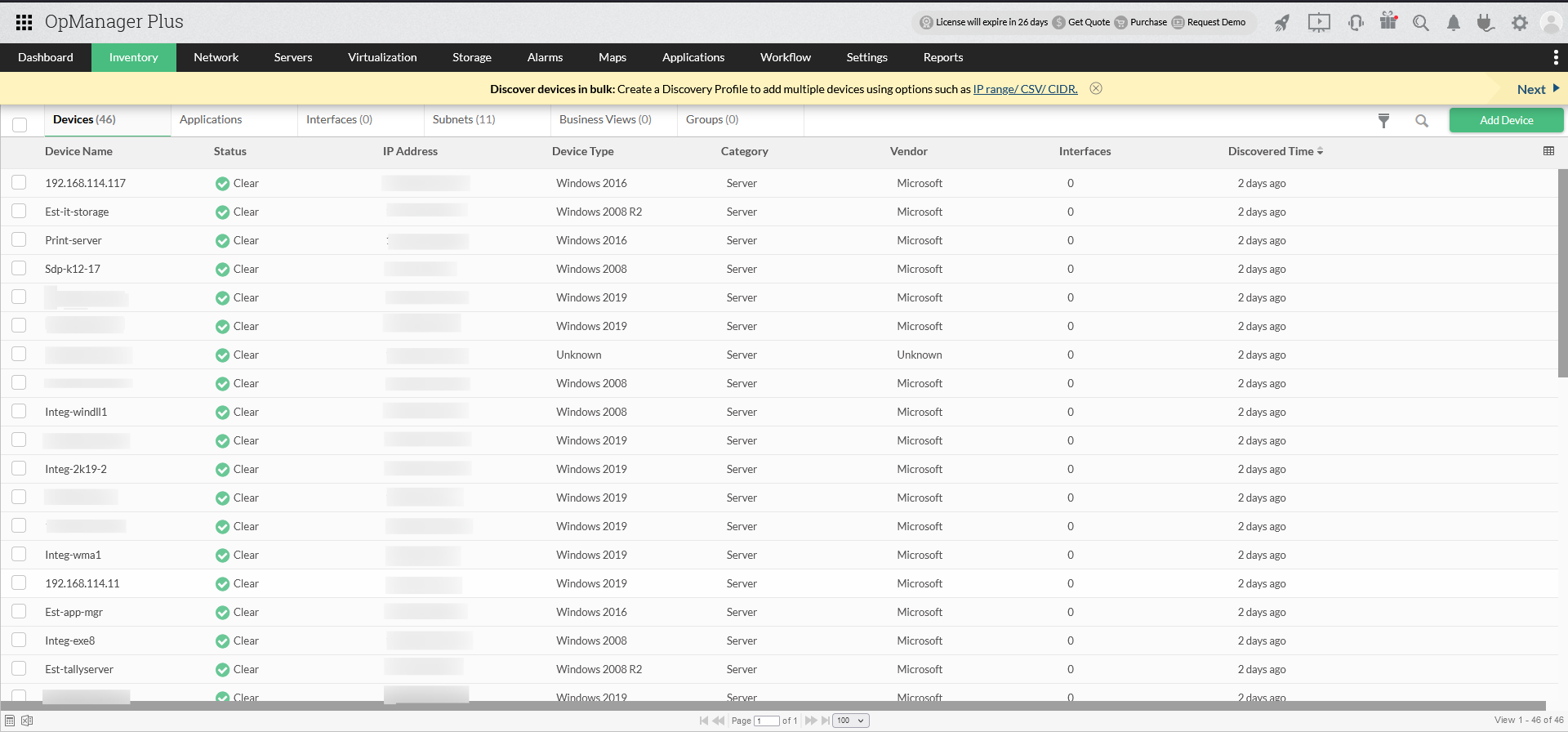Check the Est-tallyserver row checkbox
The image size is (1568, 732).
[19, 668]
